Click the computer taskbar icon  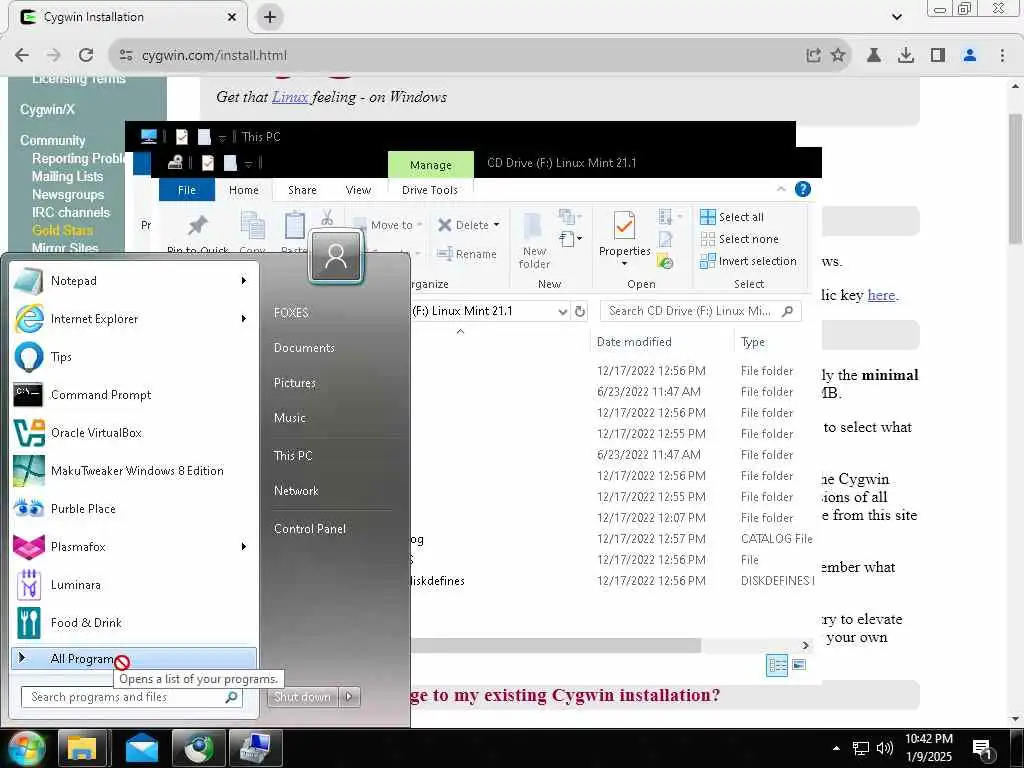click(255, 748)
